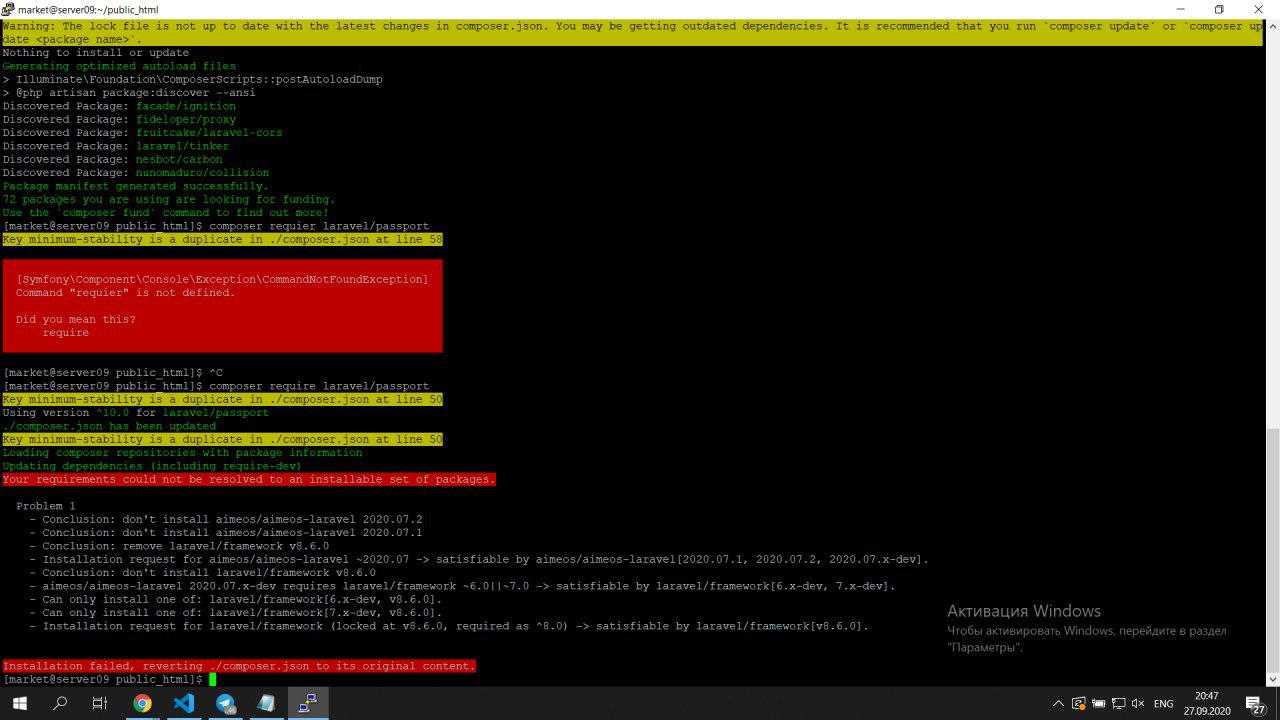Close the PuTTY terminal window

[1258, 9]
